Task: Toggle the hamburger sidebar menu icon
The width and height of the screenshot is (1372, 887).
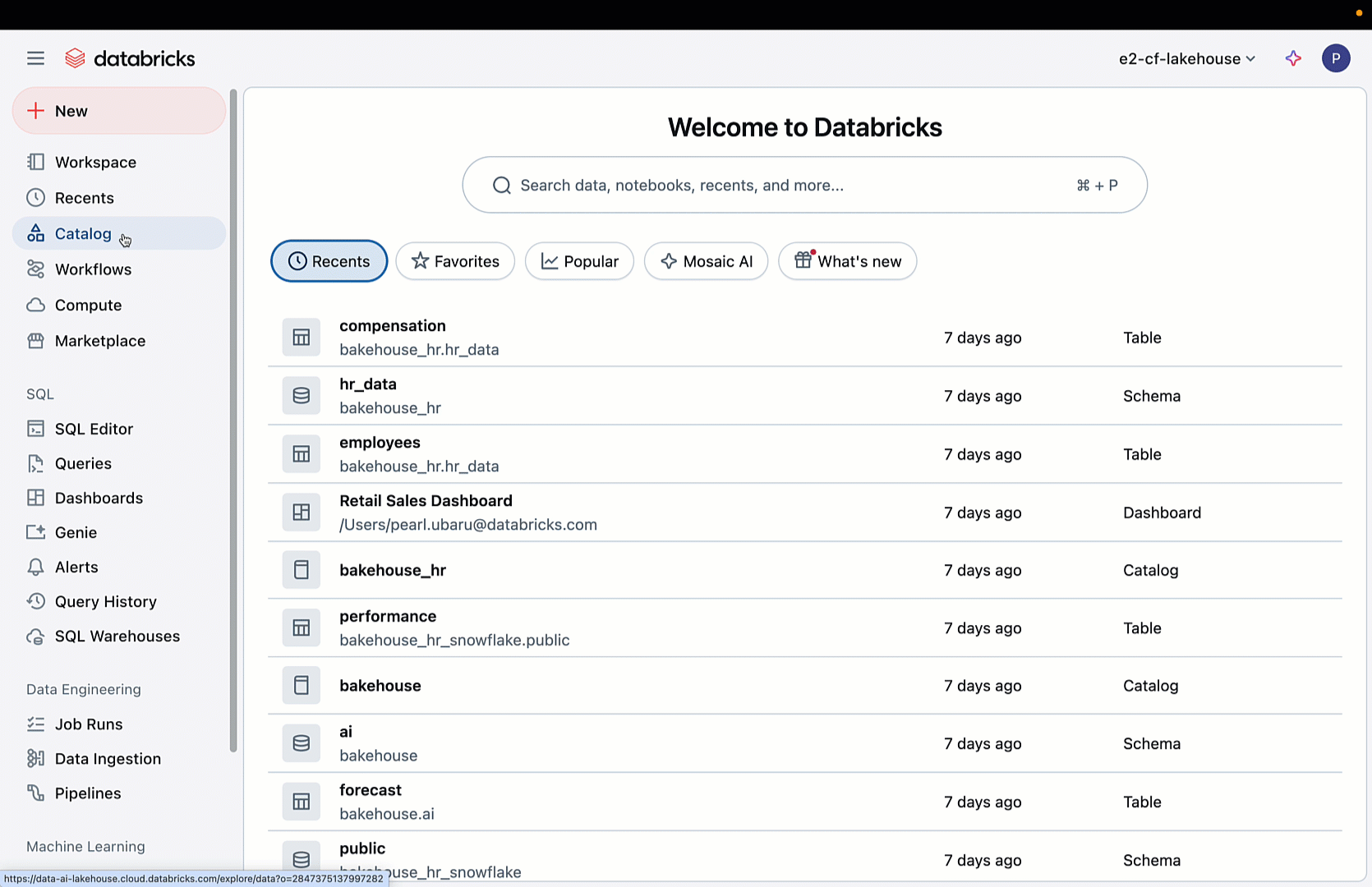Action: 35,58
